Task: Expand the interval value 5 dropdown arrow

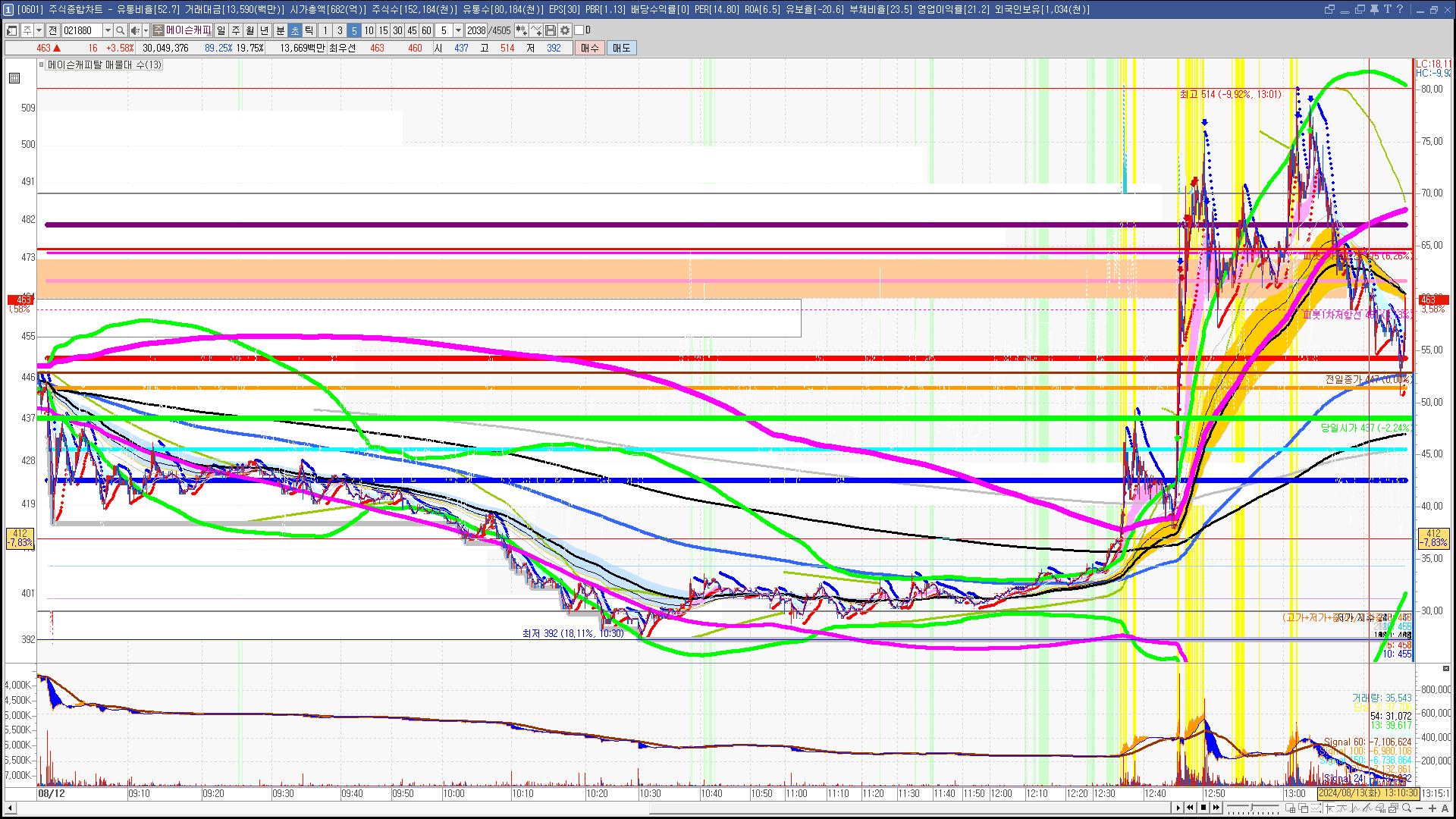Action: coord(458,30)
